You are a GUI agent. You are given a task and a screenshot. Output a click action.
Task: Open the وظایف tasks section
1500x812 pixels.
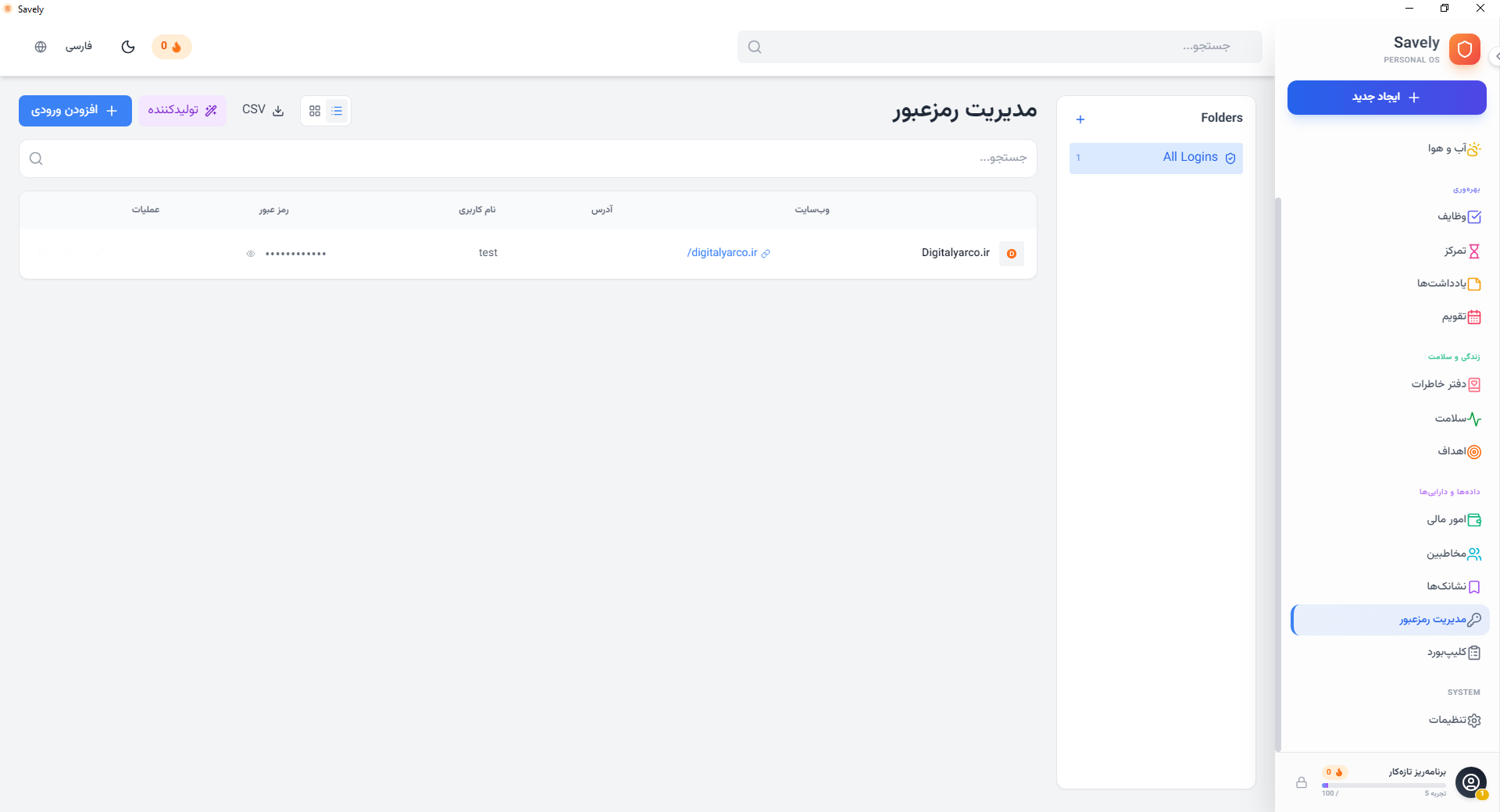[1458, 217]
